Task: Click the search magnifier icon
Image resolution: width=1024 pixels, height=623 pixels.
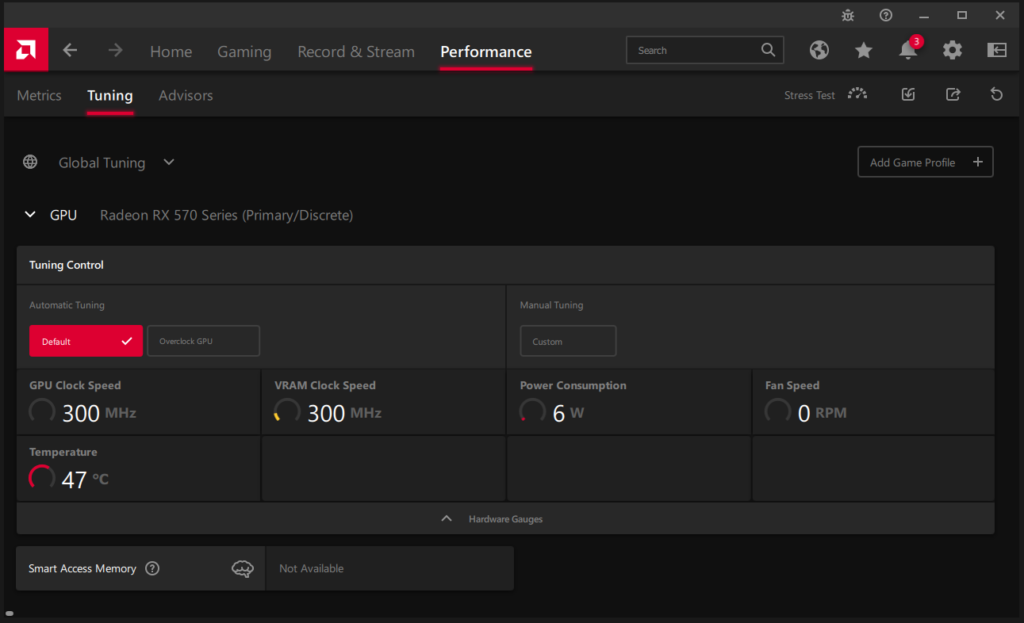Action: coord(768,50)
